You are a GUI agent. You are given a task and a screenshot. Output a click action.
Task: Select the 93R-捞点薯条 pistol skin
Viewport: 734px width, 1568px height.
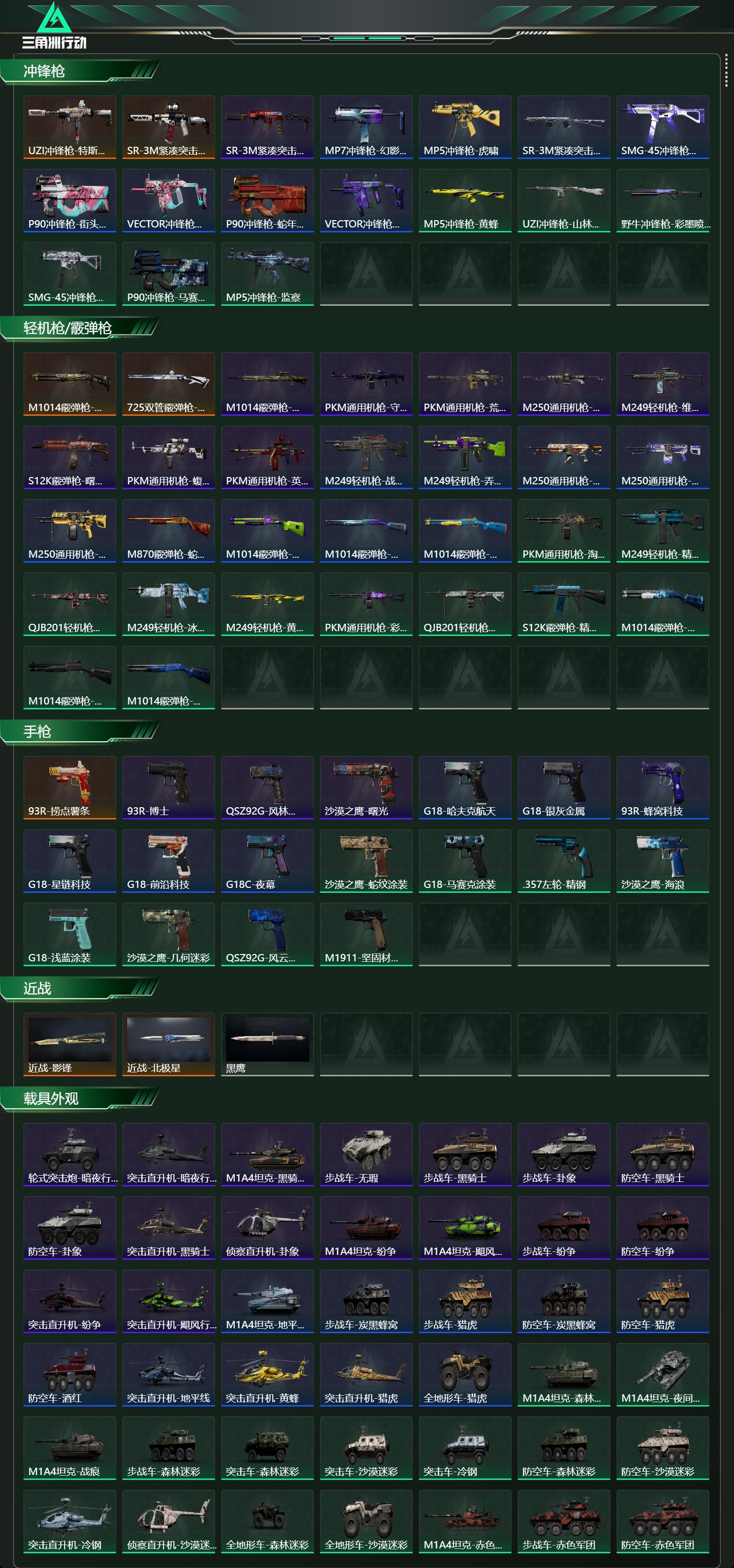click(x=69, y=788)
